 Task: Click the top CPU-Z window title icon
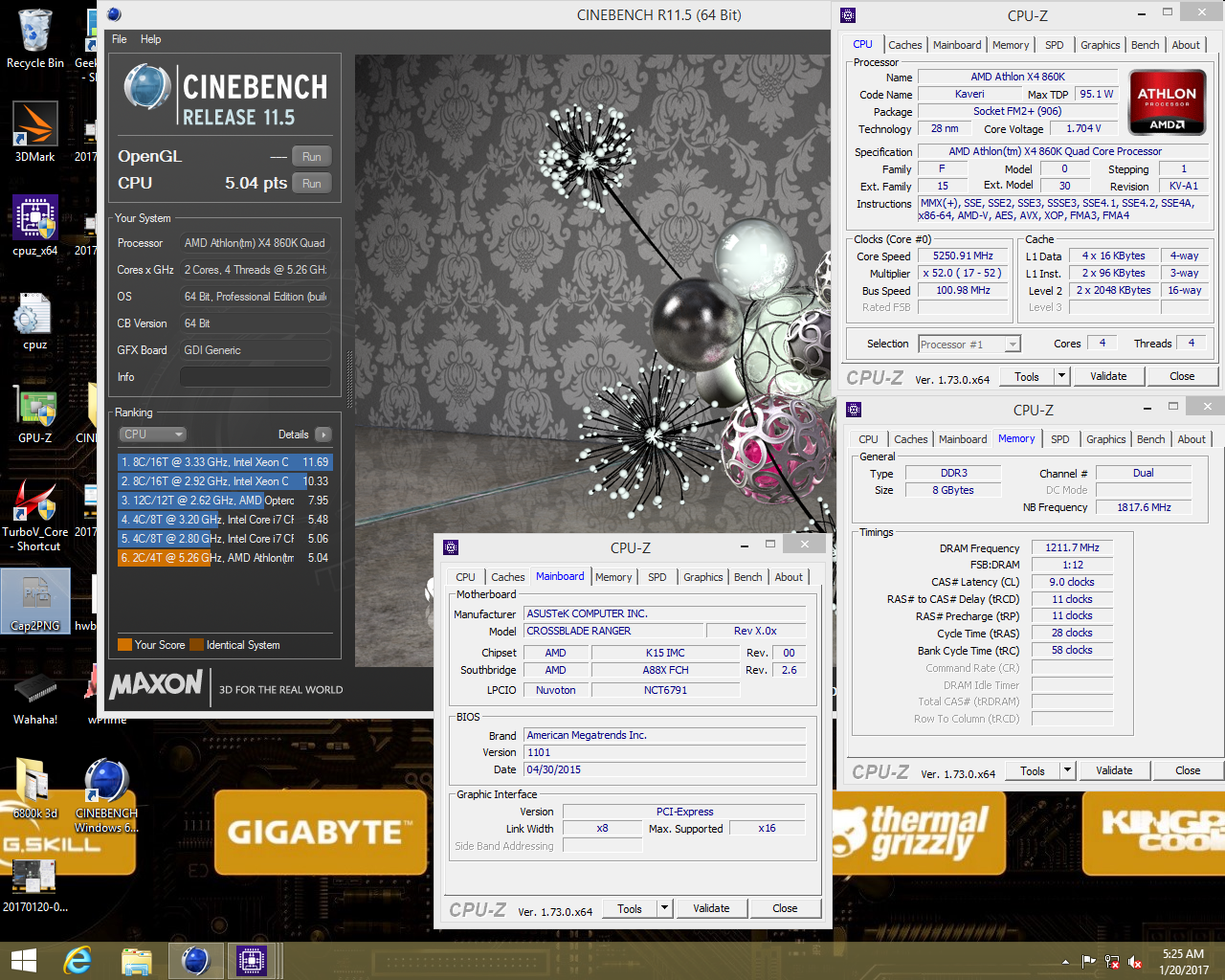tap(847, 15)
